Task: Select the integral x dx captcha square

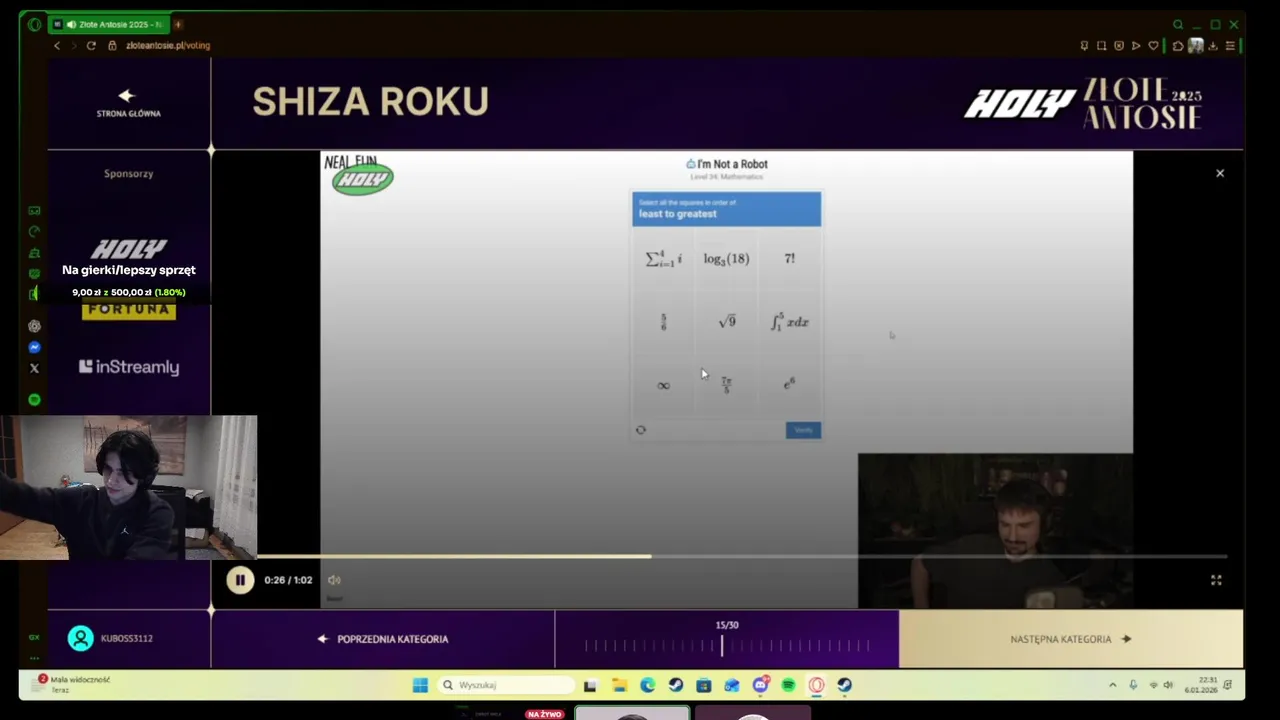Action: pos(790,321)
